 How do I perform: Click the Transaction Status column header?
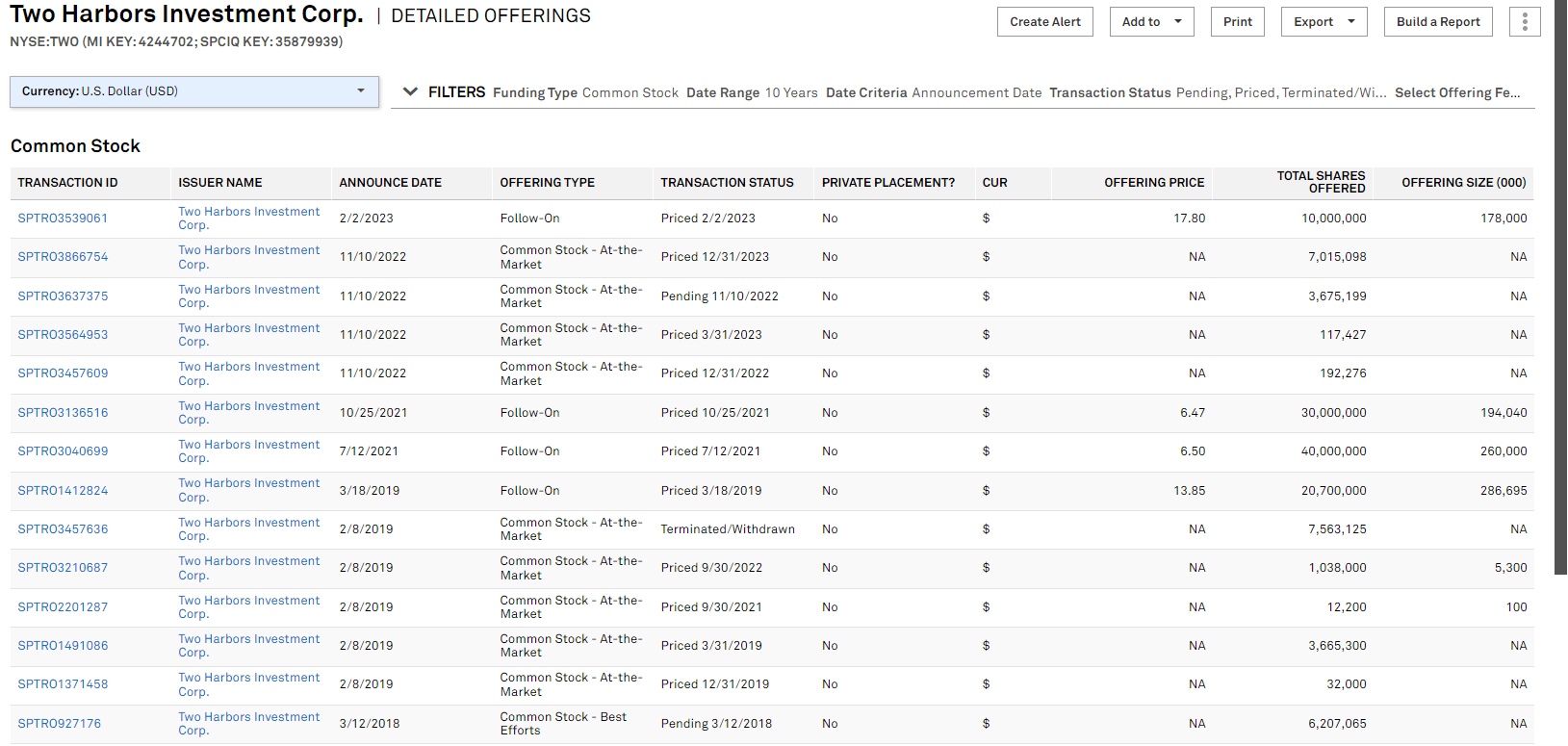click(x=727, y=183)
